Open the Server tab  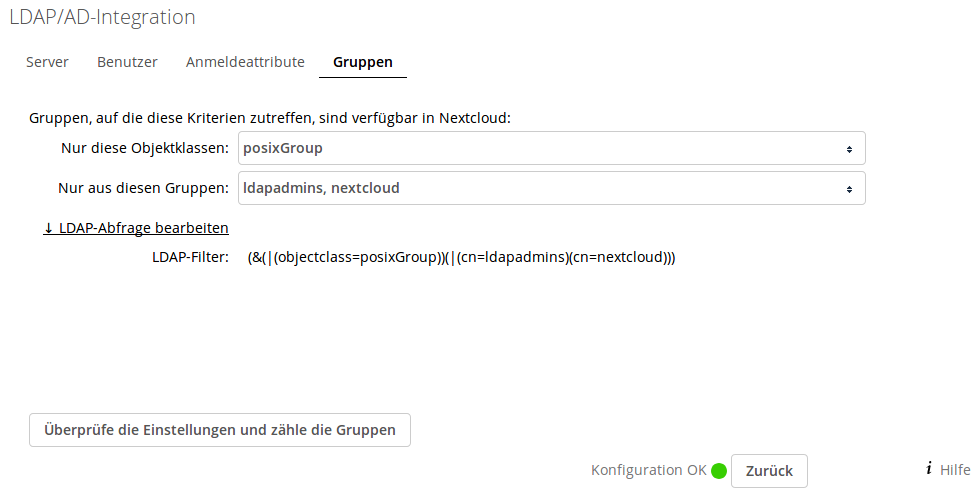point(47,62)
